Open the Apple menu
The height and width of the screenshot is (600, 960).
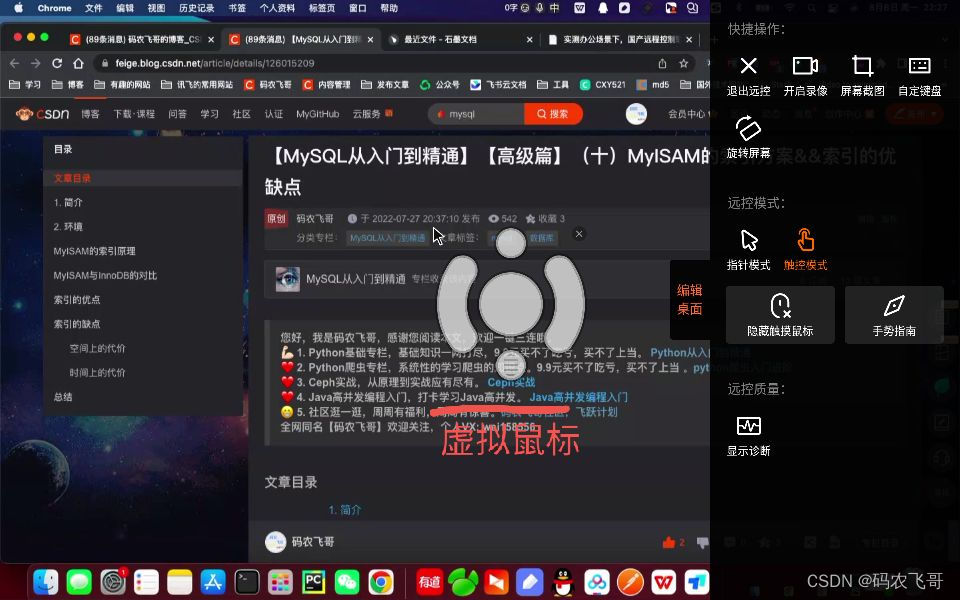18,8
